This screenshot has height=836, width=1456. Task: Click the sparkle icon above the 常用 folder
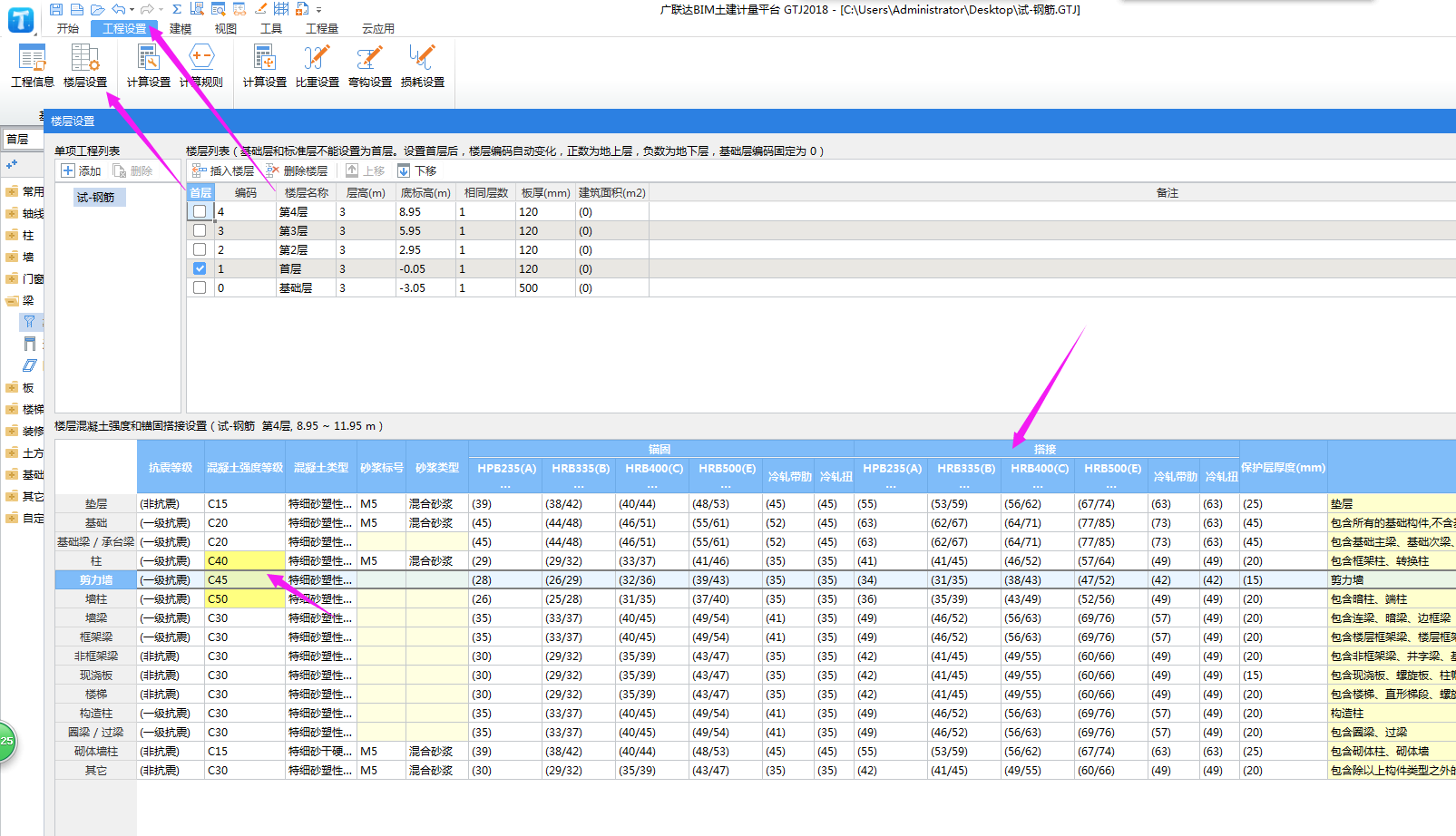[x=12, y=165]
